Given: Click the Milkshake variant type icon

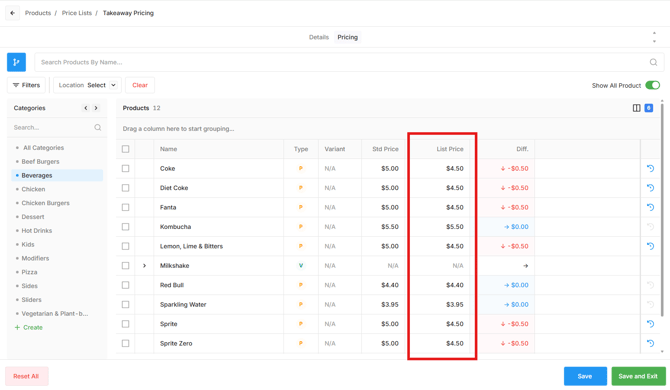Looking at the screenshot, I should tap(301, 265).
